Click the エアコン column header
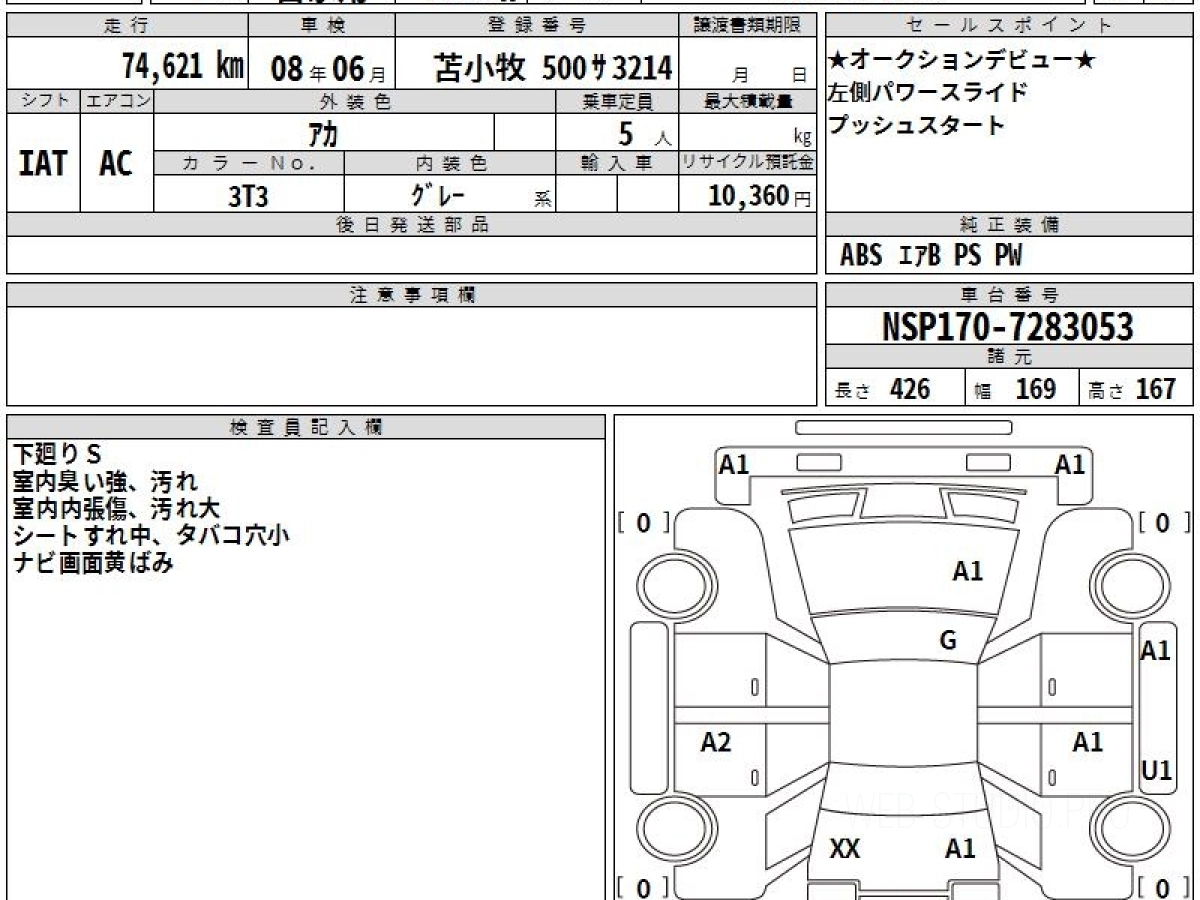Viewport: 1200px width, 900px height. pos(117,100)
